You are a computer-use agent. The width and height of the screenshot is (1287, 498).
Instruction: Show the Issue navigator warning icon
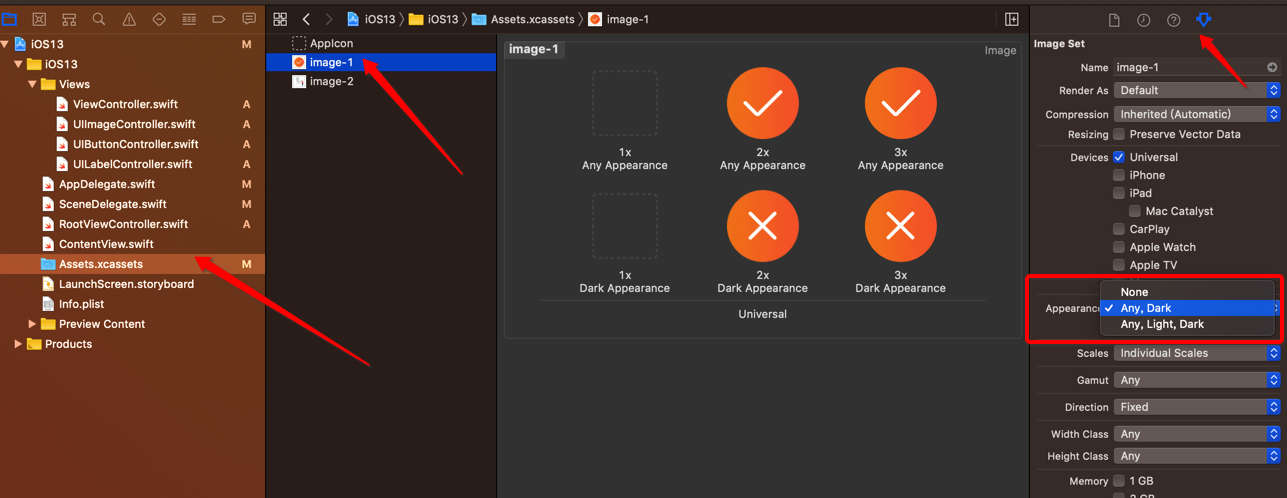tap(129, 19)
